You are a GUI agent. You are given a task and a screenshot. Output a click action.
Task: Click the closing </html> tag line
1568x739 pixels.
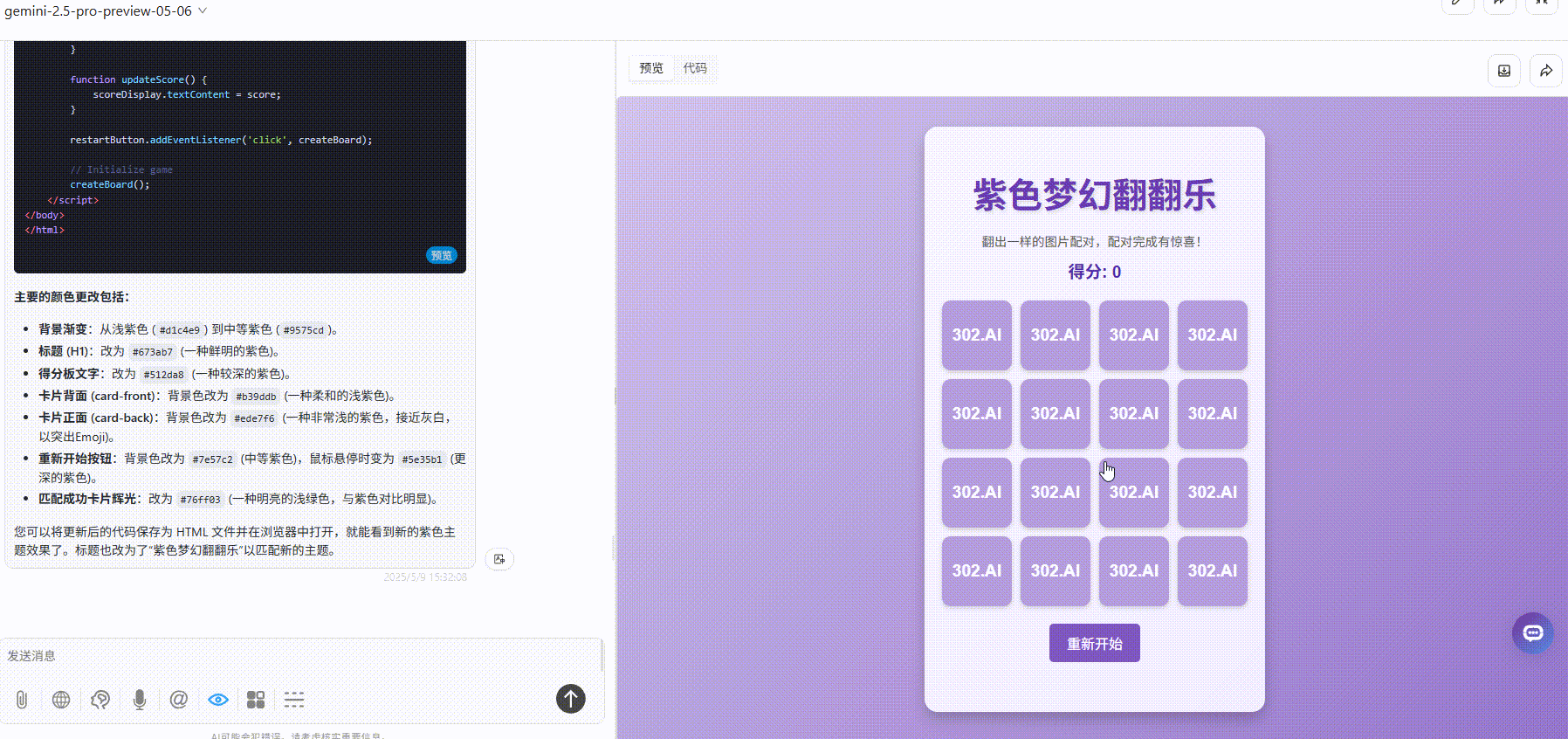tap(45, 230)
